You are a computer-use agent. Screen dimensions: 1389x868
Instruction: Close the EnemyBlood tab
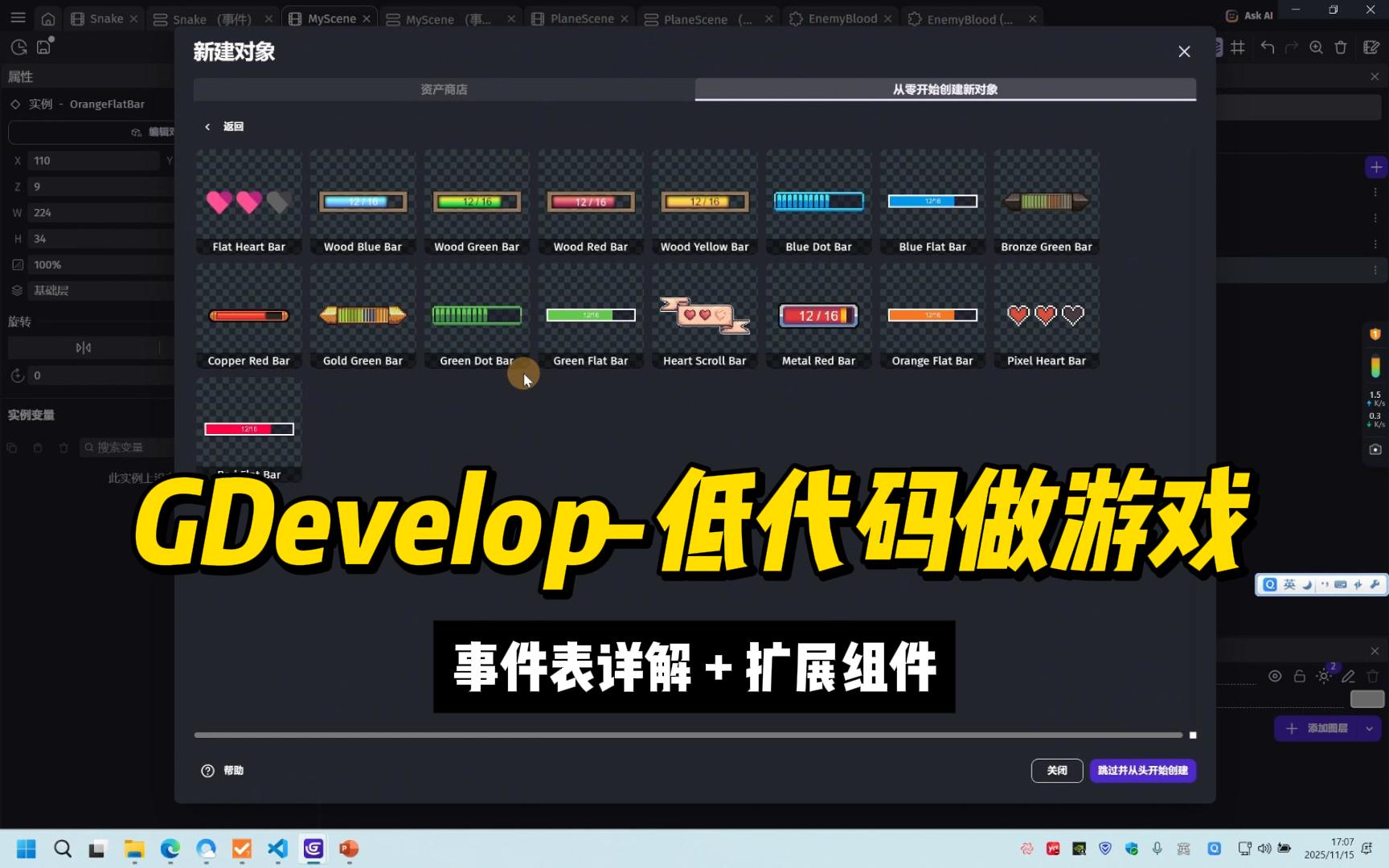[x=887, y=18]
